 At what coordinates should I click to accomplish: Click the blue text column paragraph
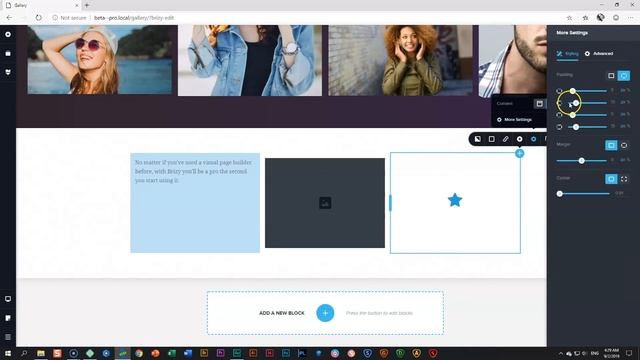(193, 171)
